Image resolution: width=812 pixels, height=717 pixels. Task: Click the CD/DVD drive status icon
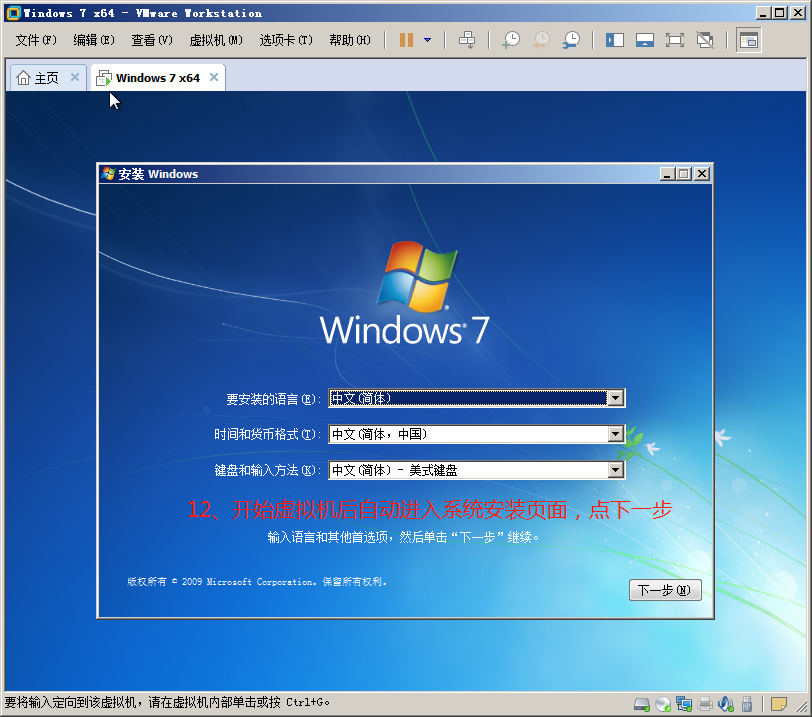point(663,704)
